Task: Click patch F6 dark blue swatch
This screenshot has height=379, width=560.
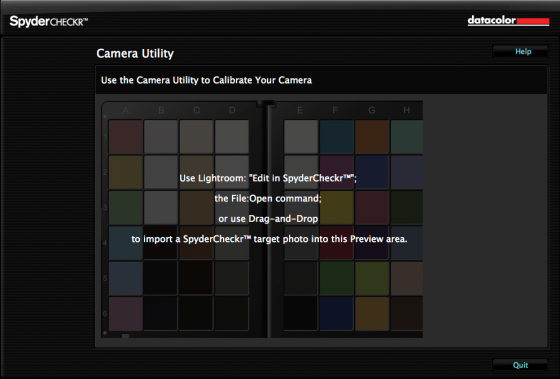Action: [x=336, y=313]
